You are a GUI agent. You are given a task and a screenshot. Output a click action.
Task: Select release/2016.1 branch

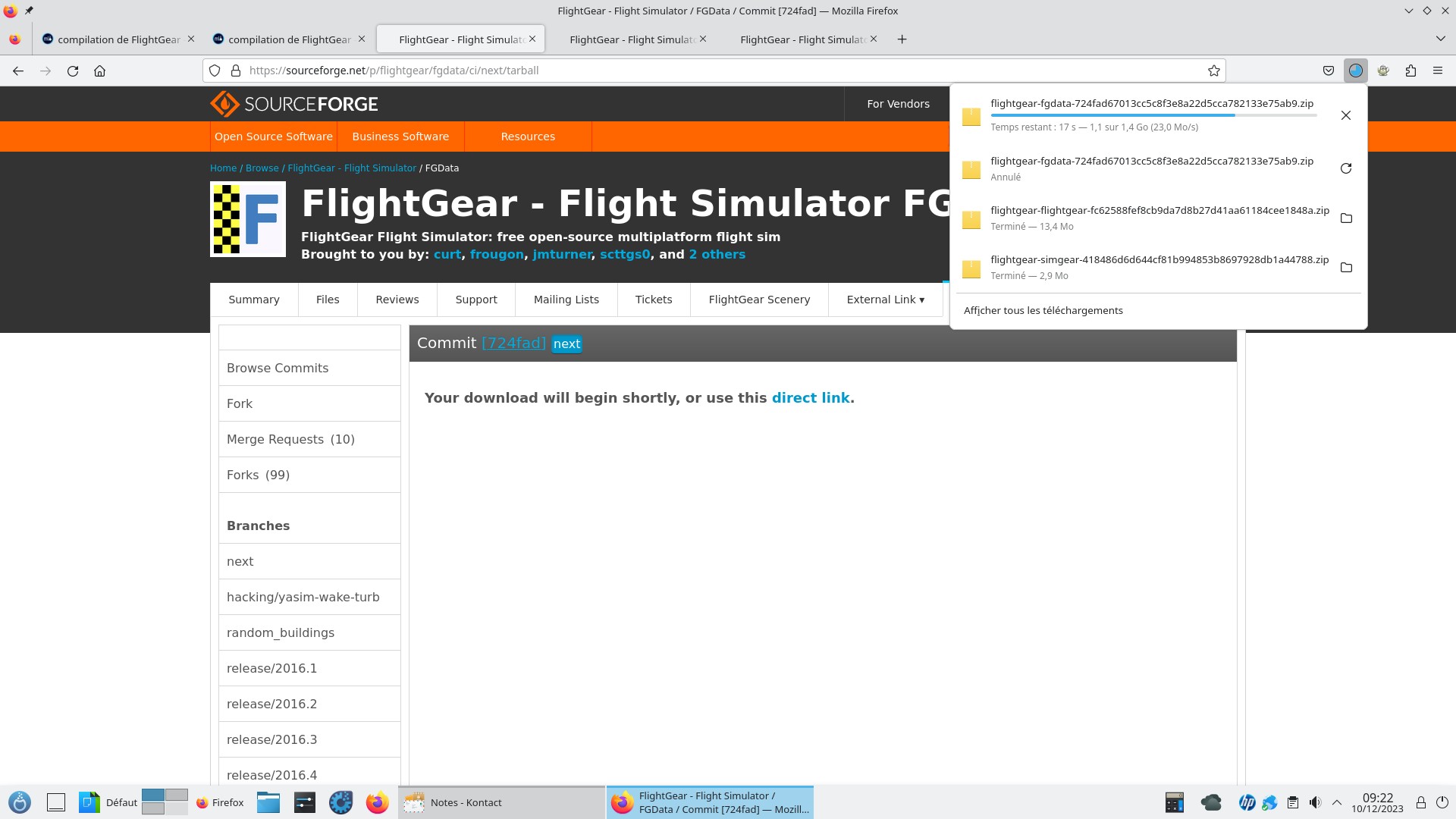point(309,668)
